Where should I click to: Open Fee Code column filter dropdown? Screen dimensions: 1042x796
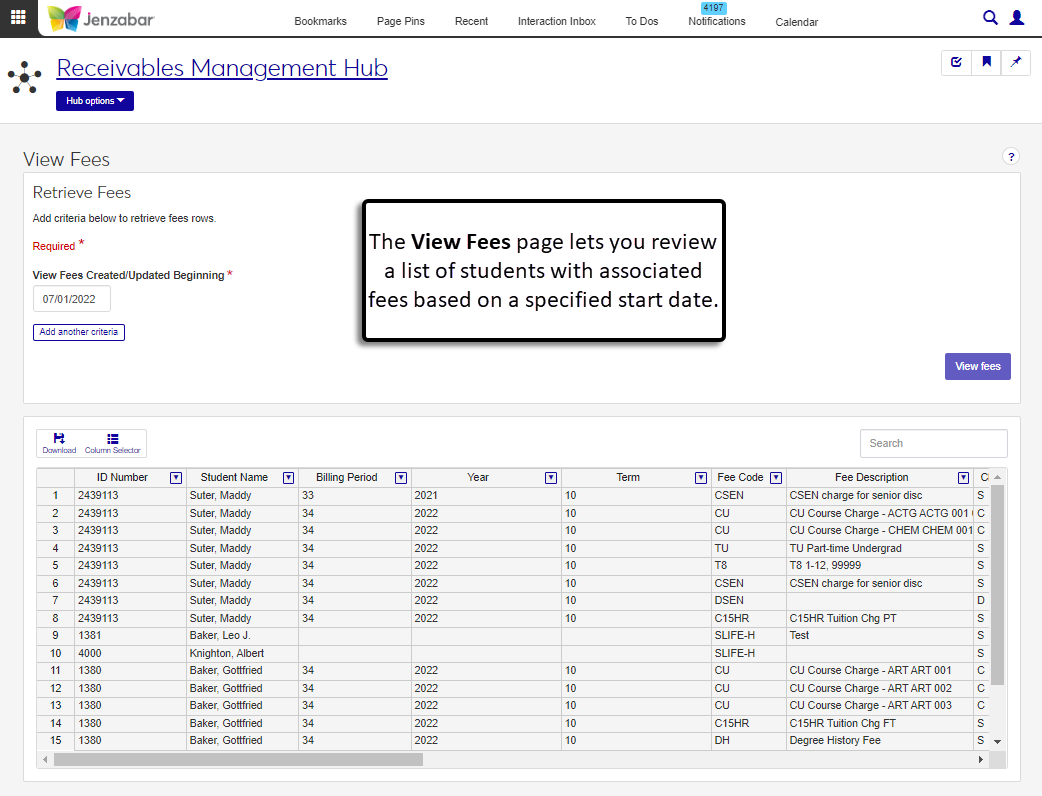click(x=776, y=478)
